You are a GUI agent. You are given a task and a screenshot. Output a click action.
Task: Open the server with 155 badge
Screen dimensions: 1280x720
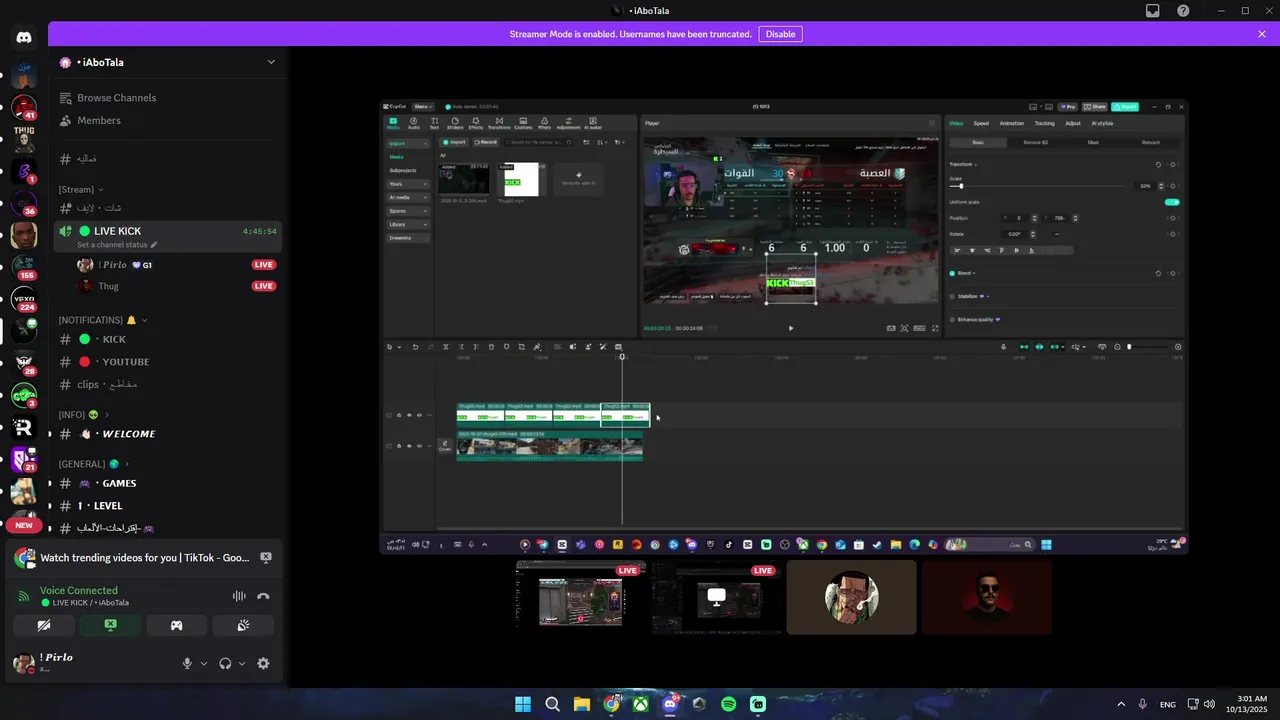[x=24, y=267]
